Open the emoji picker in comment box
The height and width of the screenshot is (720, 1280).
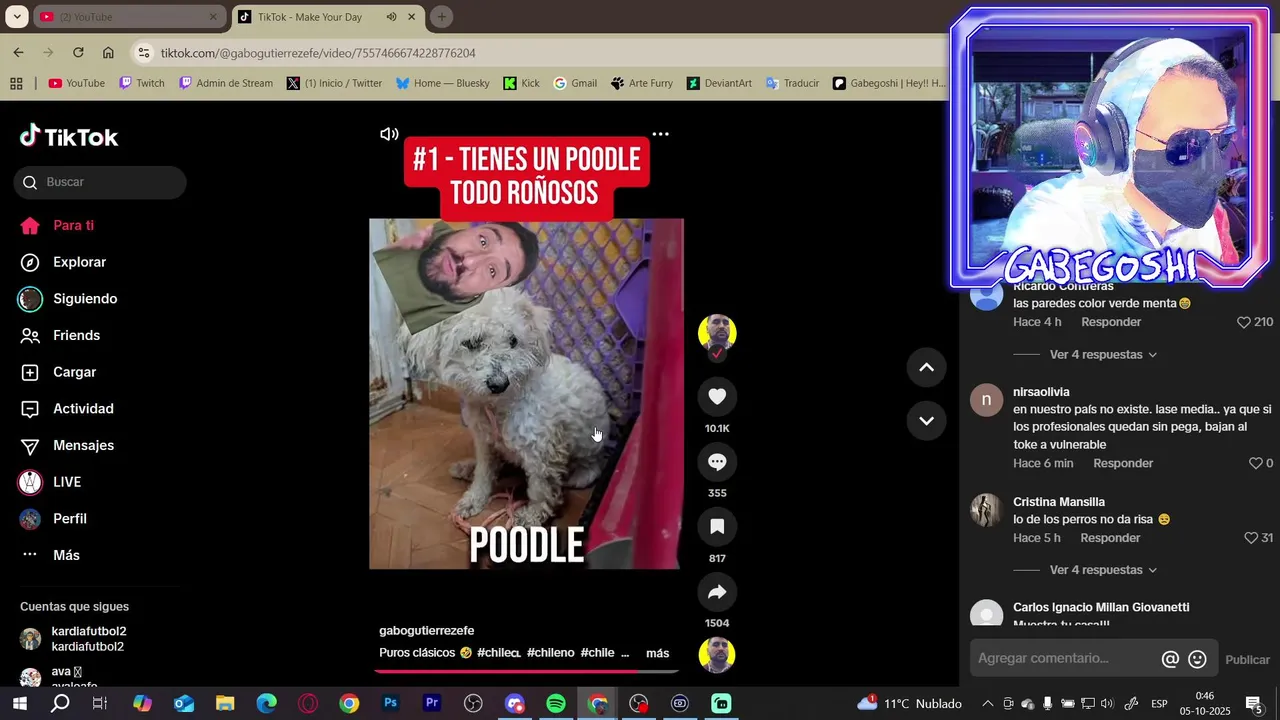pos(1197,659)
